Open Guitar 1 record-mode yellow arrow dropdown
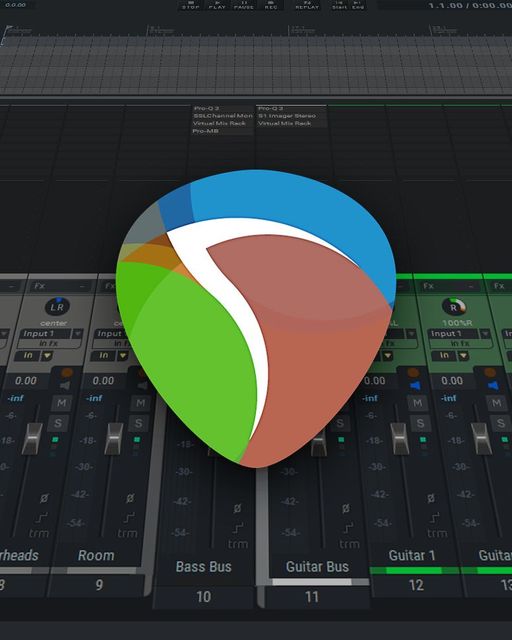This screenshot has width=512, height=640. point(387,356)
